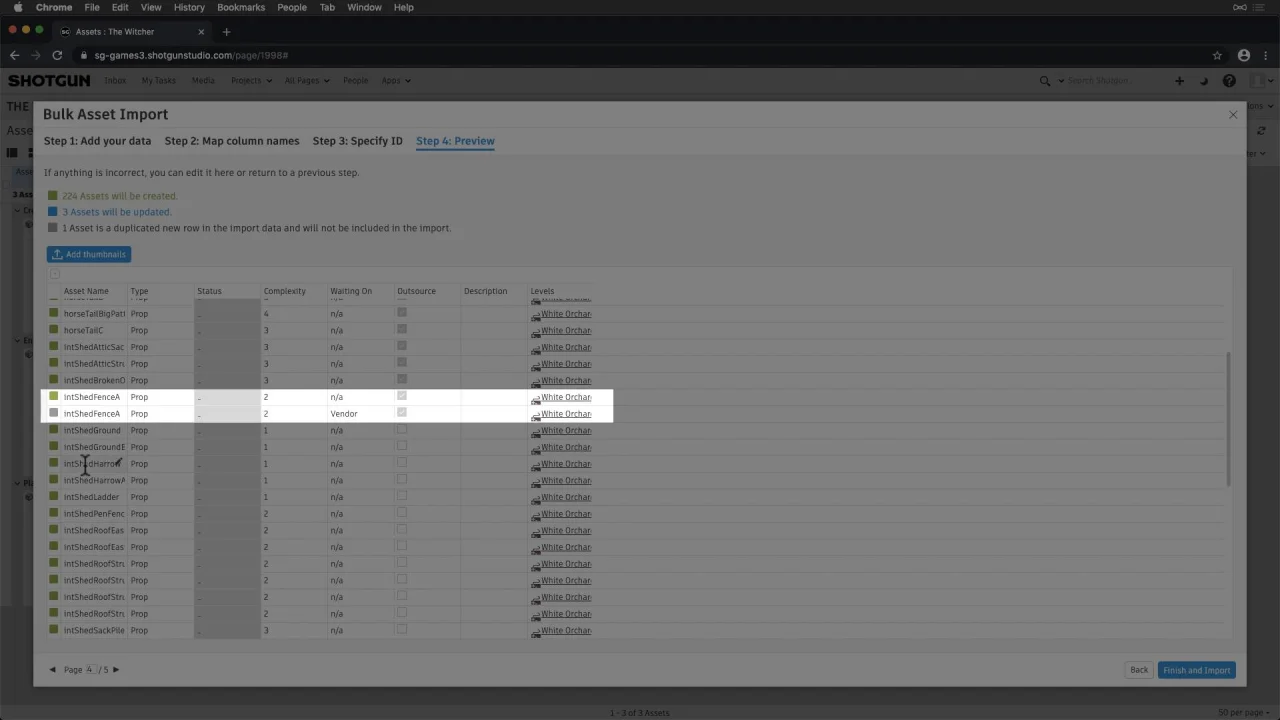Select the Step 4: Preview tab

[455, 141]
